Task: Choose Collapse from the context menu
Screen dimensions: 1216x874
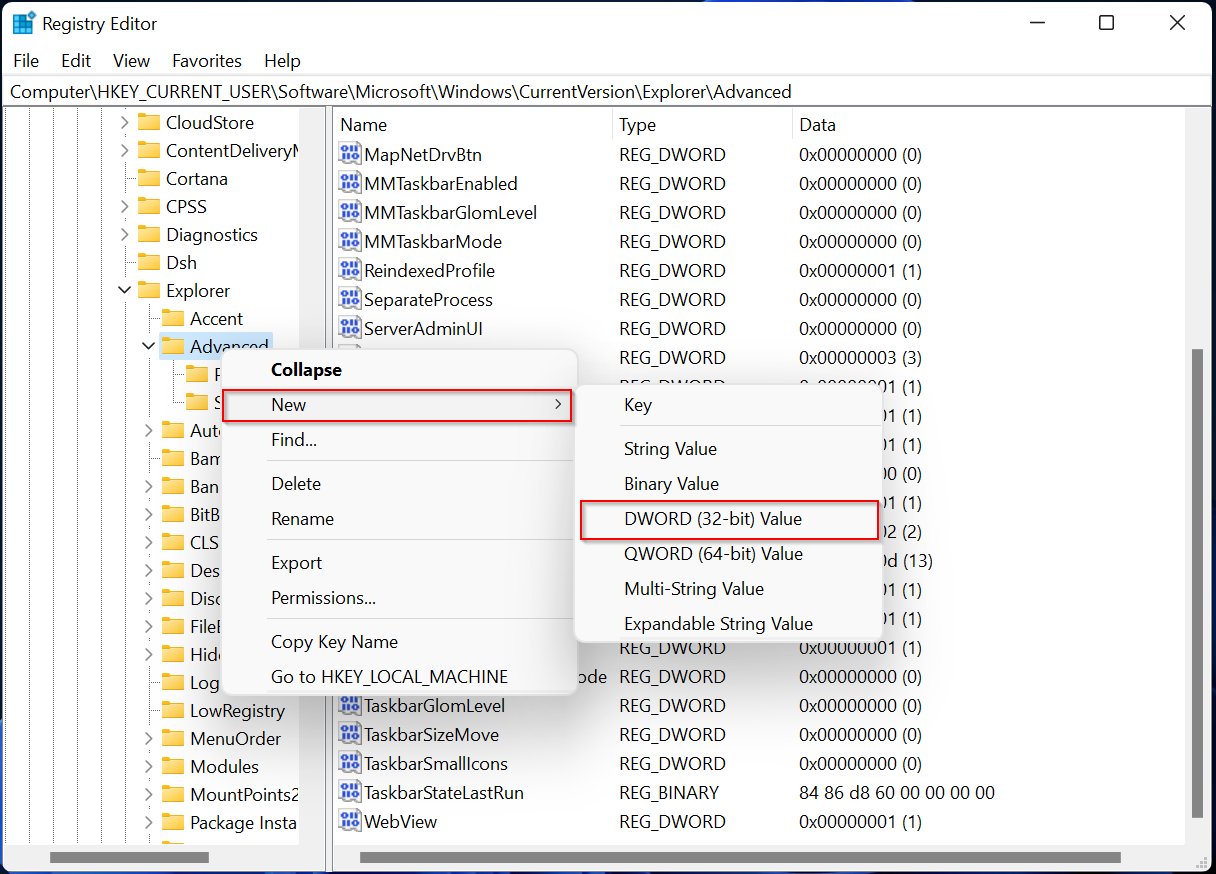Action: pyautogui.click(x=399, y=370)
